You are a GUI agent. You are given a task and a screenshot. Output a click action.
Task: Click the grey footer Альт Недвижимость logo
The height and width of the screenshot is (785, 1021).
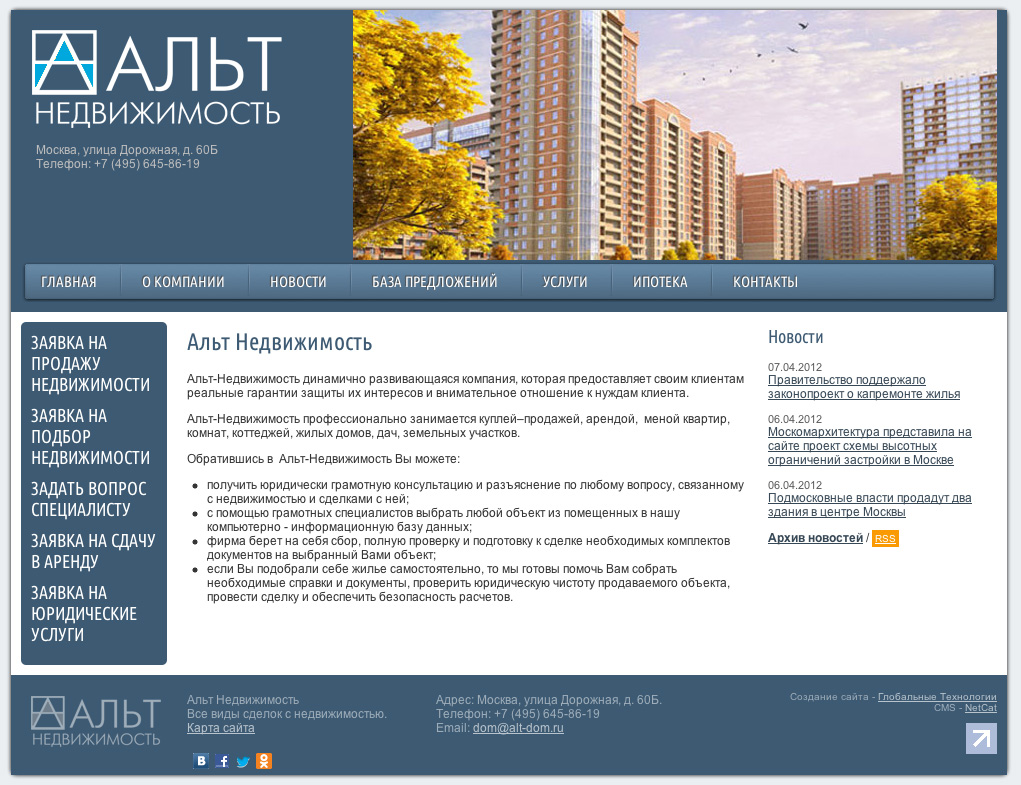[96, 721]
